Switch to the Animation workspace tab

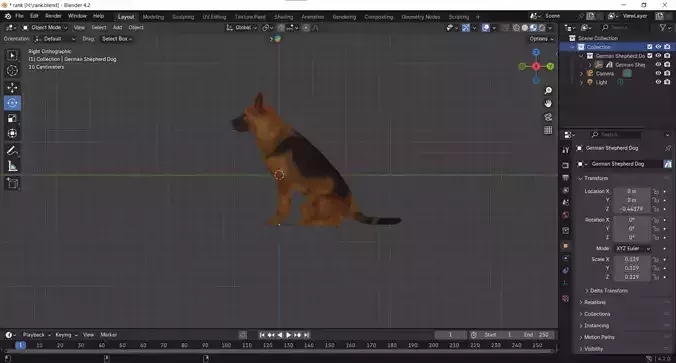point(313,17)
